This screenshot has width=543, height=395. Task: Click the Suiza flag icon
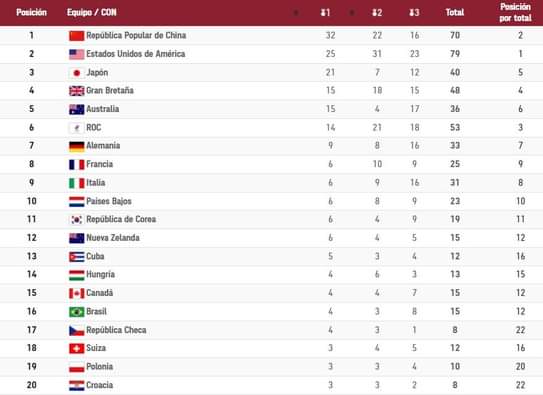pos(77,348)
